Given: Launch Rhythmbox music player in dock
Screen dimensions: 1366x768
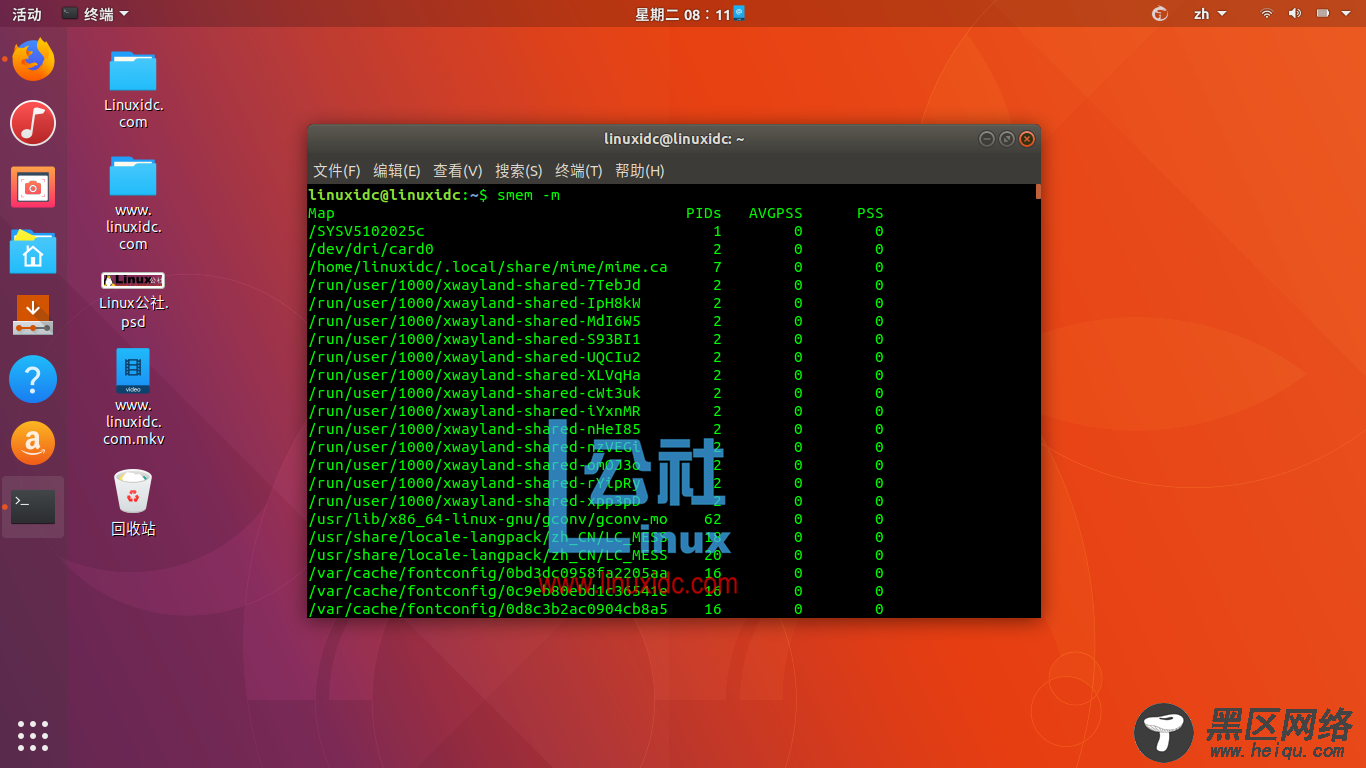Looking at the screenshot, I should (x=33, y=123).
